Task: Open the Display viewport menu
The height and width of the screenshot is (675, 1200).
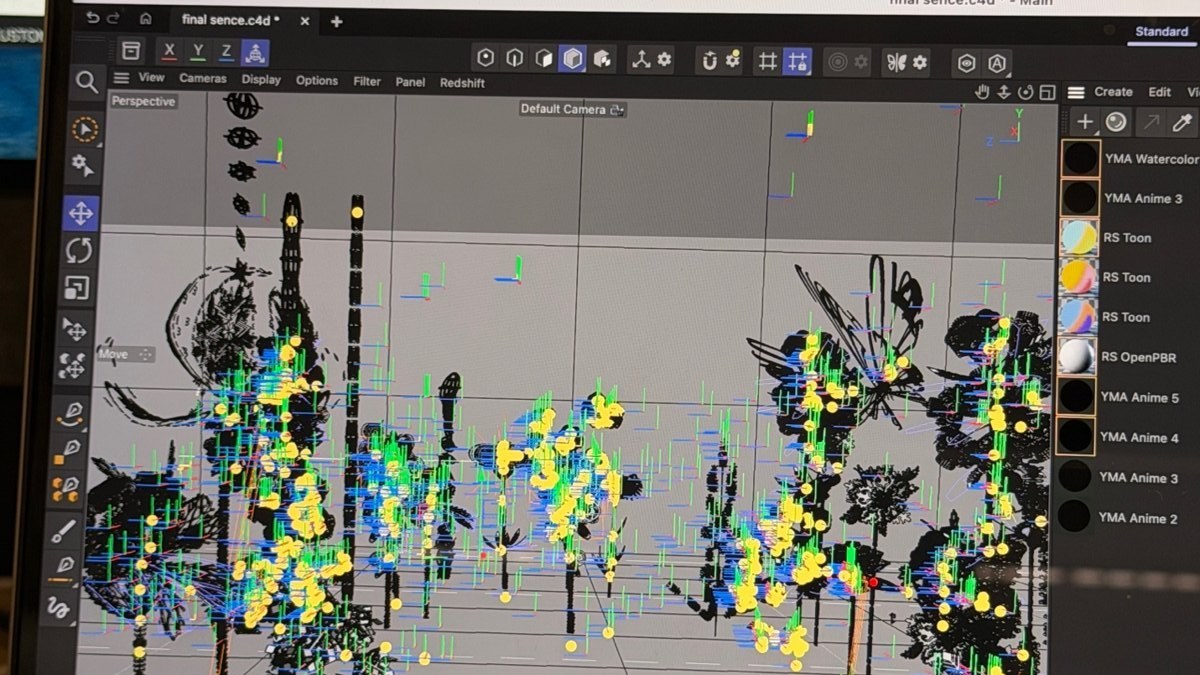Action: point(261,79)
